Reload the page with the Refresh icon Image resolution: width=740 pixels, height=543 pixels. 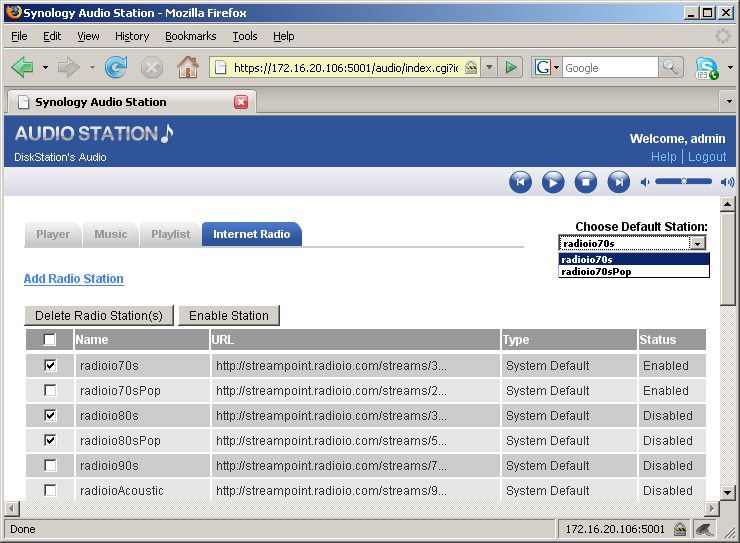click(116, 67)
